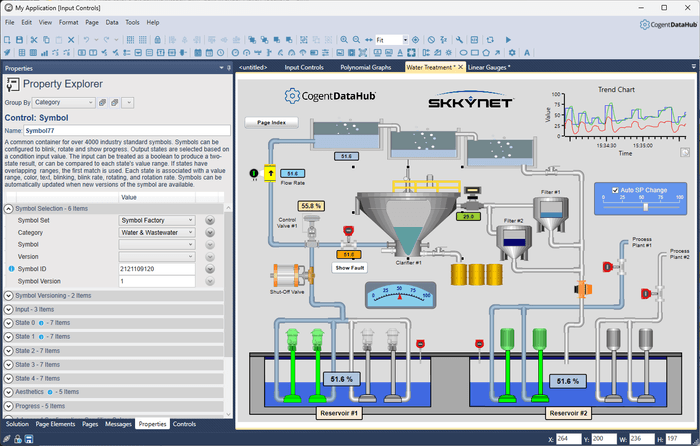Expand the Aesthetics property section
Viewport: 700px width, 446px height.
point(6,392)
